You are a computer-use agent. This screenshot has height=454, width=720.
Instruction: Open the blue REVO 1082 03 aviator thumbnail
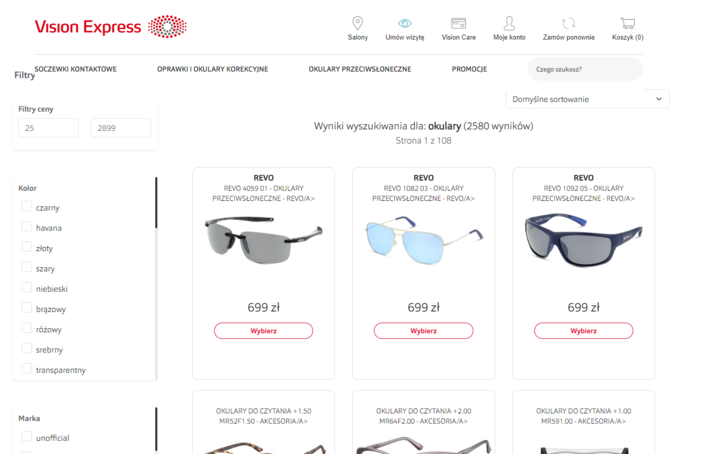(423, 240)
